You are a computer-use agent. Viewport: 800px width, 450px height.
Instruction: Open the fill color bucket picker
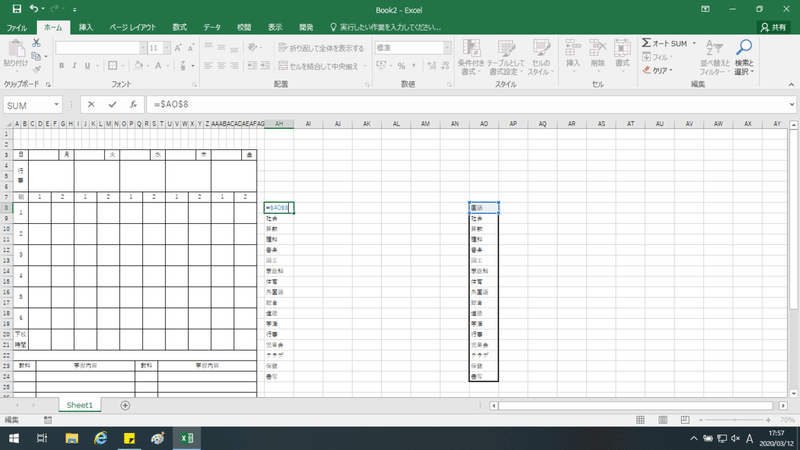point(139,65)
